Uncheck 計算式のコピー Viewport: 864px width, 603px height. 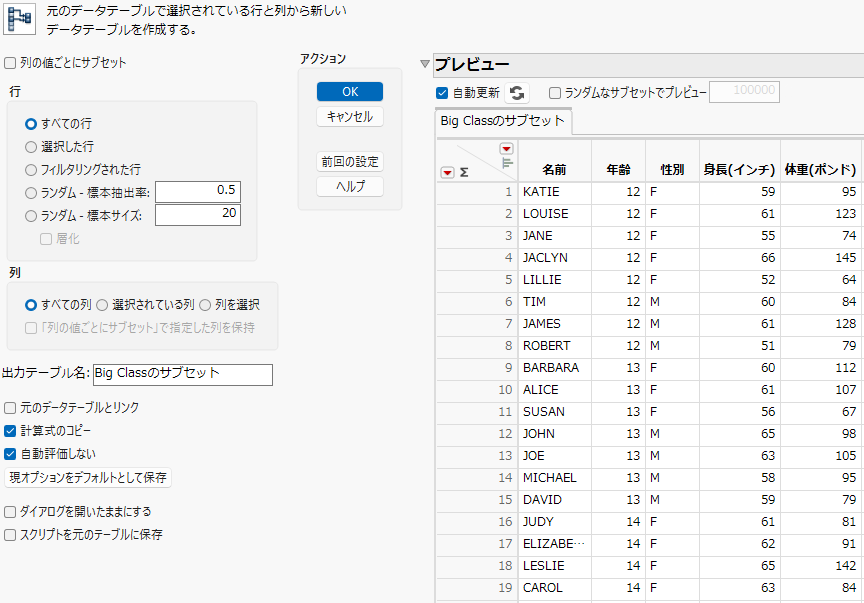coord(10,431)
